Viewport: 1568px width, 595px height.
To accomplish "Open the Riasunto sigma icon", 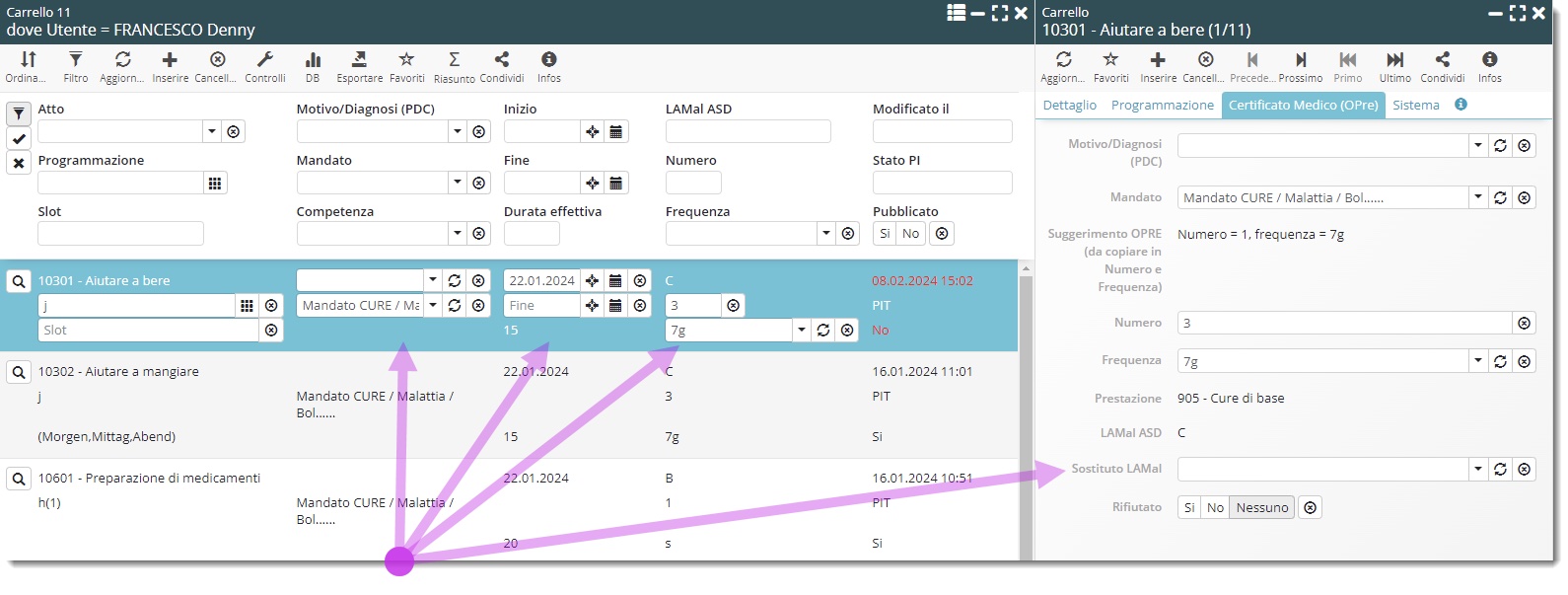I will [454, 61].
